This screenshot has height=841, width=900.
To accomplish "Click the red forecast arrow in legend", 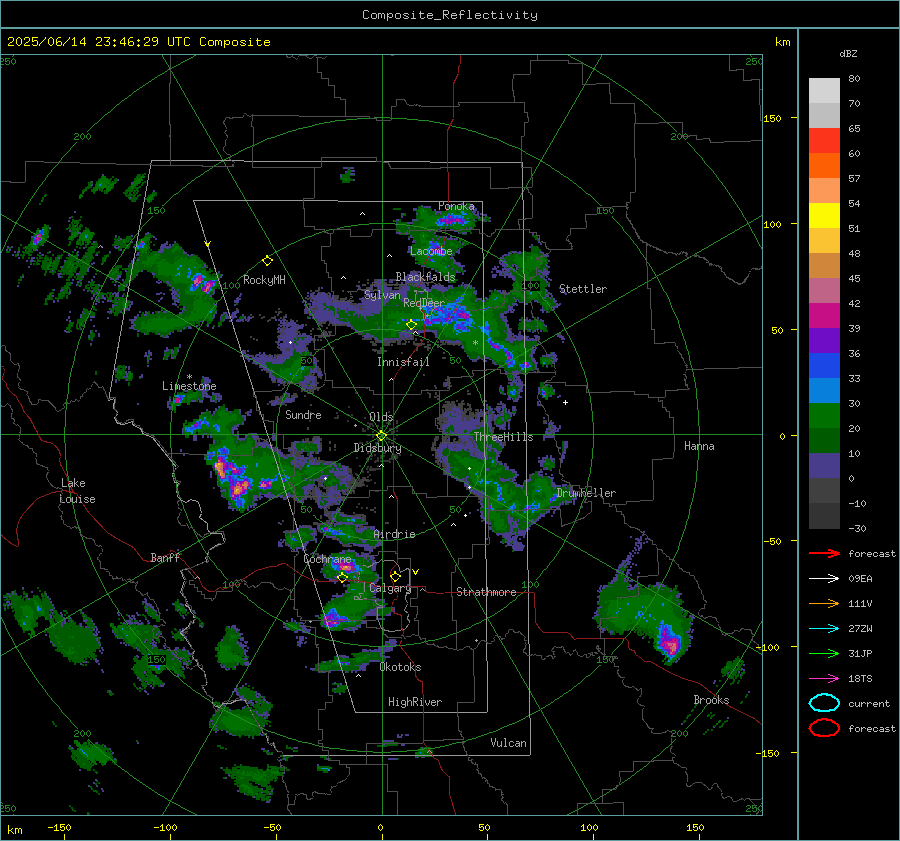I will (824, 553).
